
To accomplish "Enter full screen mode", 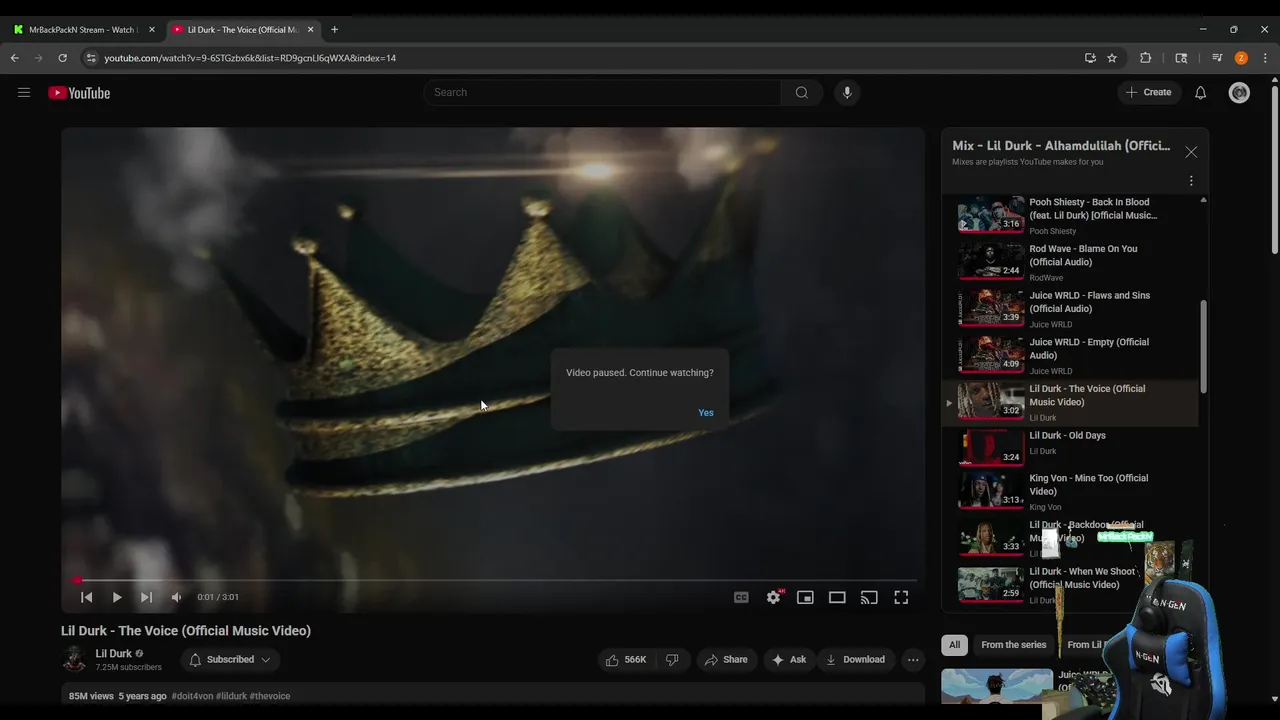I will (901, 597).
